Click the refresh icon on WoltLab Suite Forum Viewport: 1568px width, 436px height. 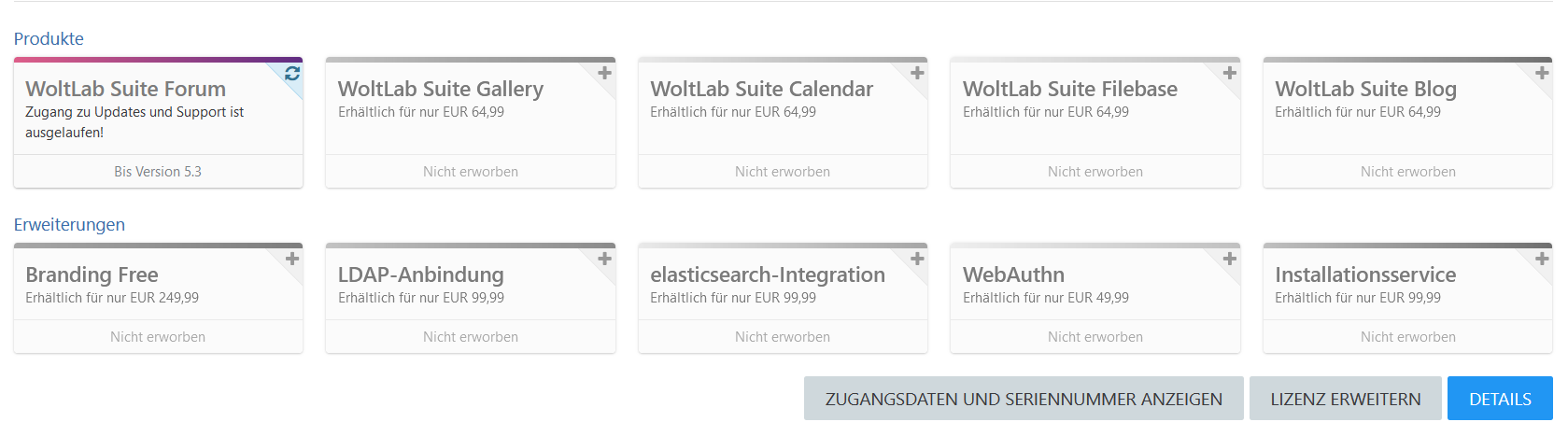[292, 73]
